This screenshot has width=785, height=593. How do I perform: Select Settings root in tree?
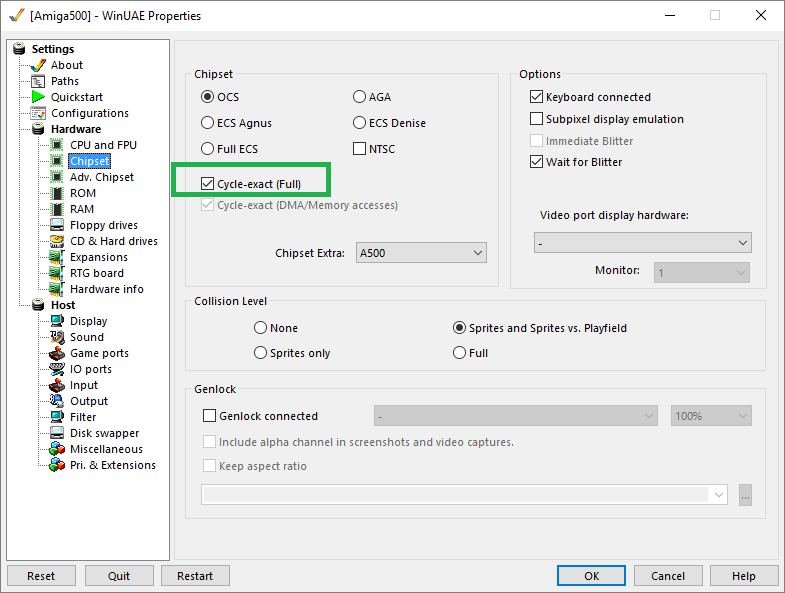[53, 49]
